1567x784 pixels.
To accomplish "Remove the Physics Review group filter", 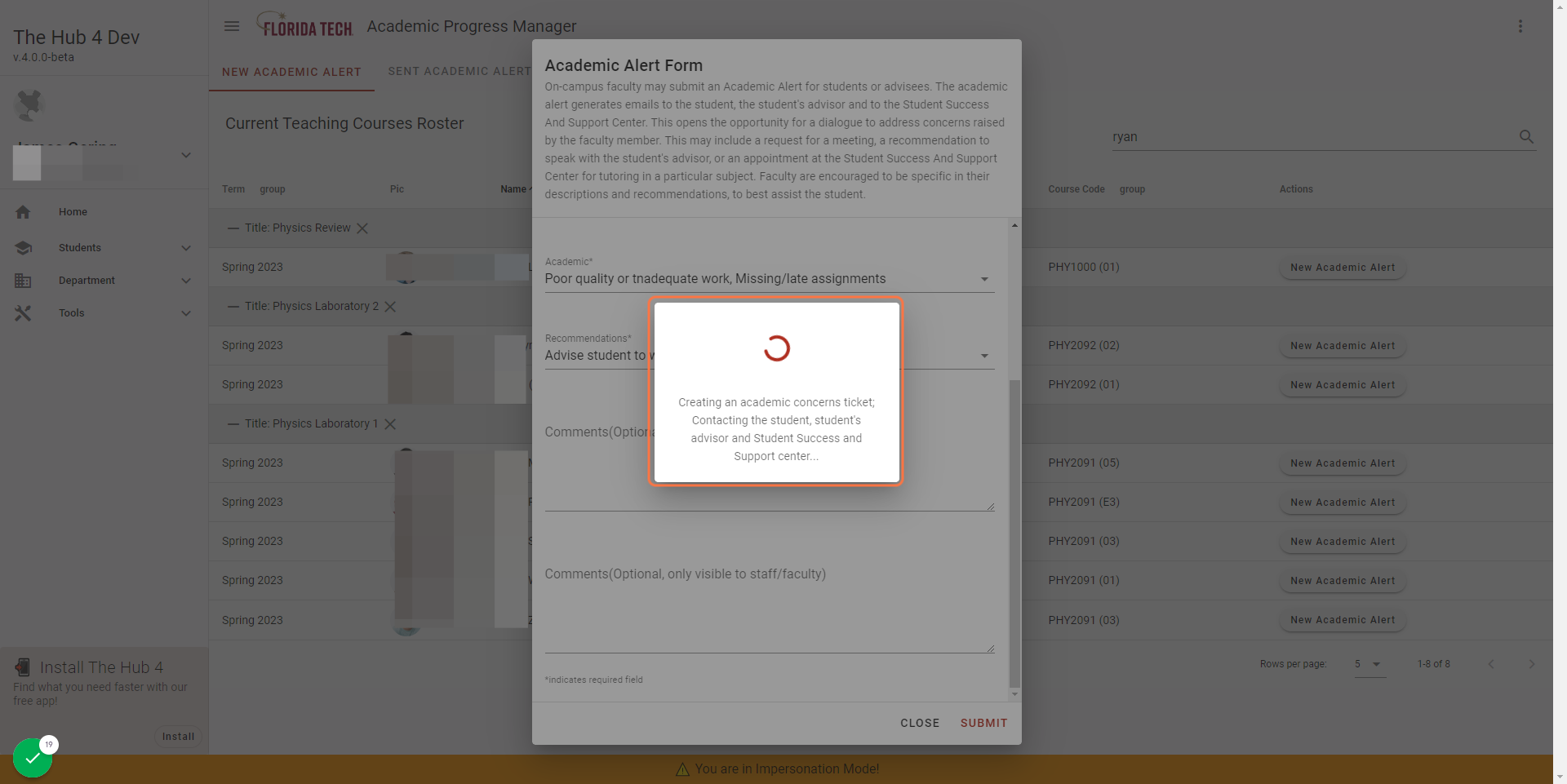I will [x=362, y=228].
